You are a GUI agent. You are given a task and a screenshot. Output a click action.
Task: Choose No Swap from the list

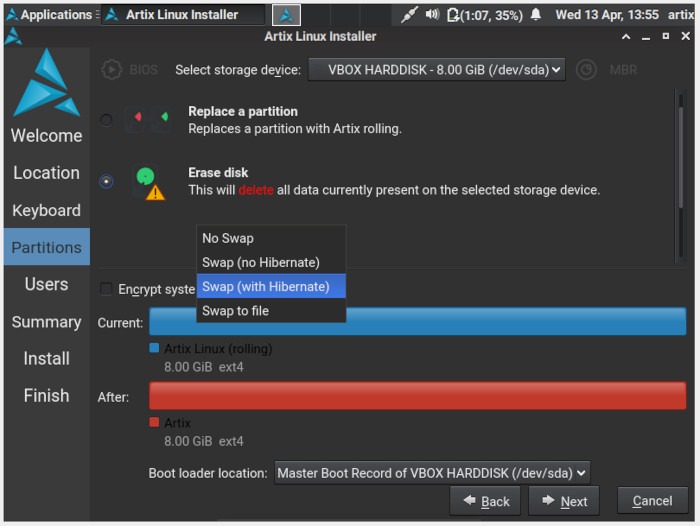pyautogui.click(x=271, y=238)
